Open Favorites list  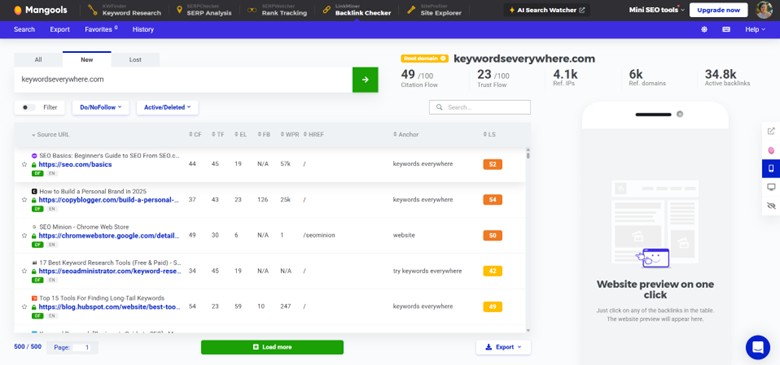click(101, 29)
